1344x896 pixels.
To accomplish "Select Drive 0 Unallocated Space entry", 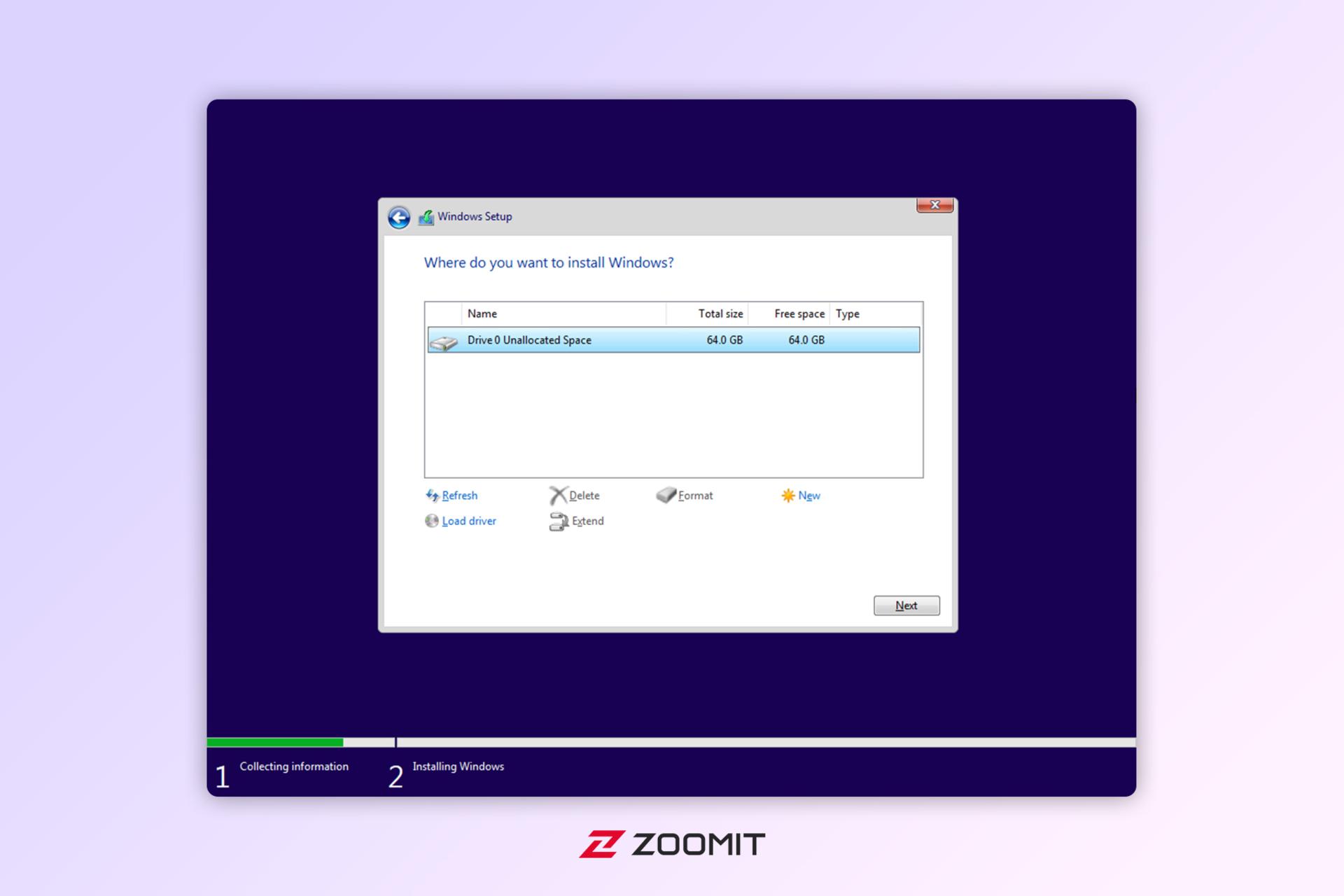I will [673, 340].
